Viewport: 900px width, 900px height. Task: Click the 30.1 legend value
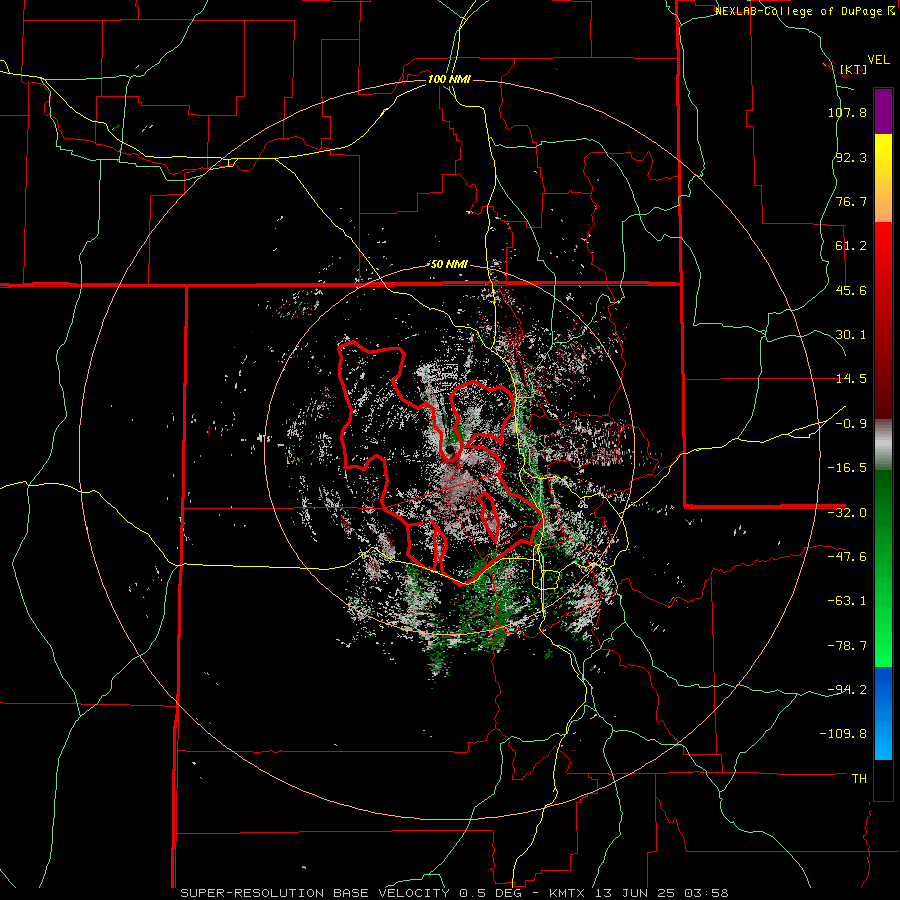tap(851, 335)
